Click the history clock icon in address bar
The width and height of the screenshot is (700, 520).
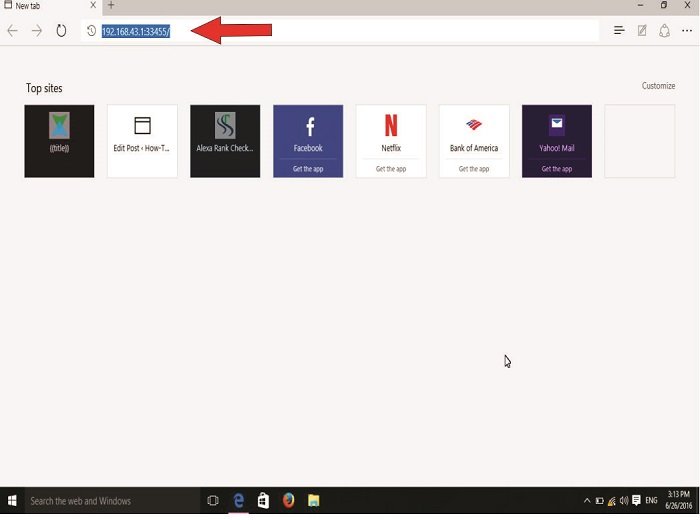(91, 31)
